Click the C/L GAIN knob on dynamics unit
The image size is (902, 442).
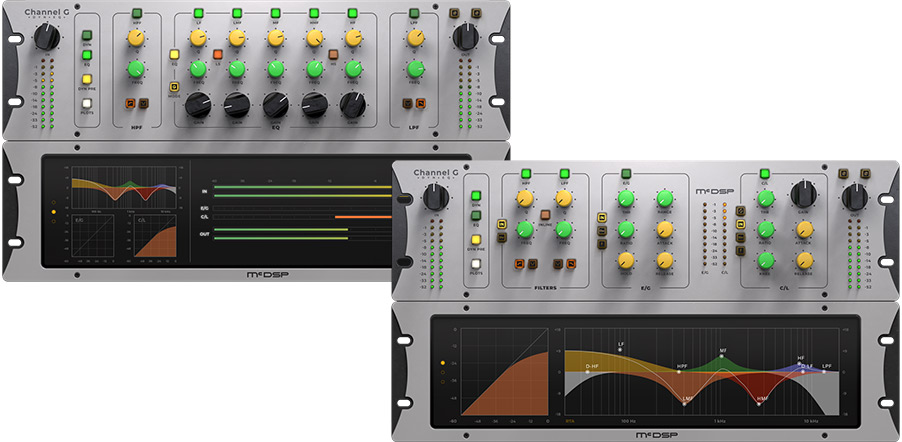pos(804,194)
